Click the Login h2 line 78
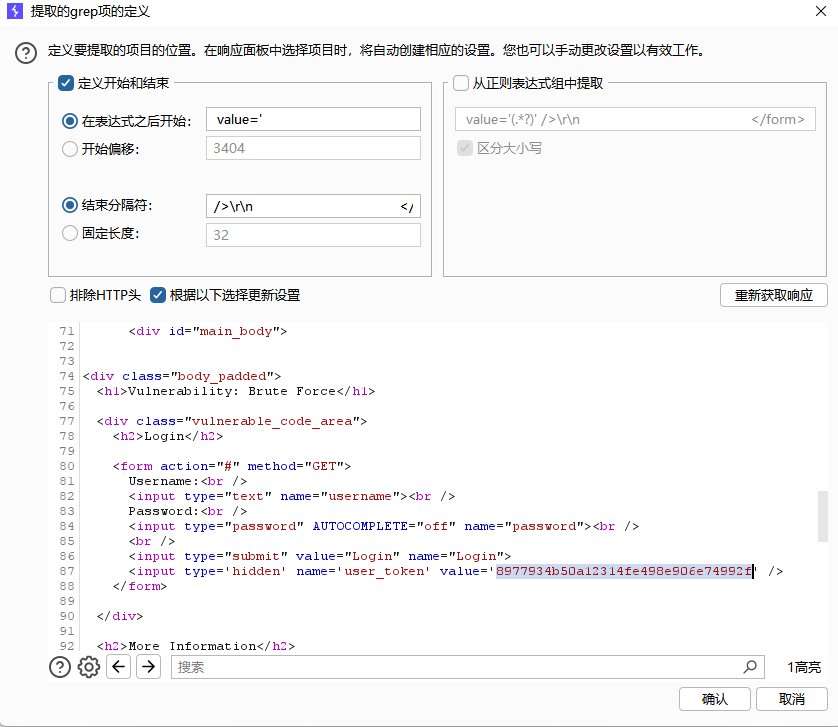Screen dimensions: 838x727 pyautogui.click(x=168, y=436)
